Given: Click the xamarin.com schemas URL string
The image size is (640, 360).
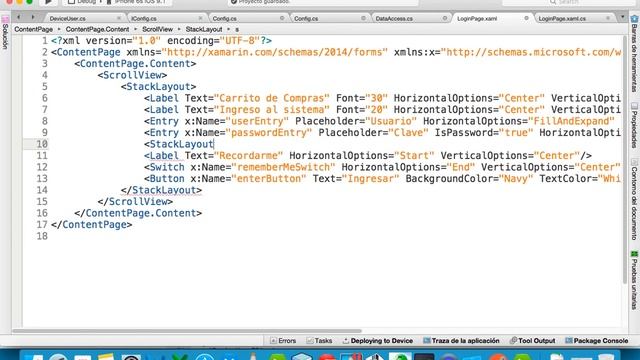Looking at the screenshot, I should [x=275, y=52].
